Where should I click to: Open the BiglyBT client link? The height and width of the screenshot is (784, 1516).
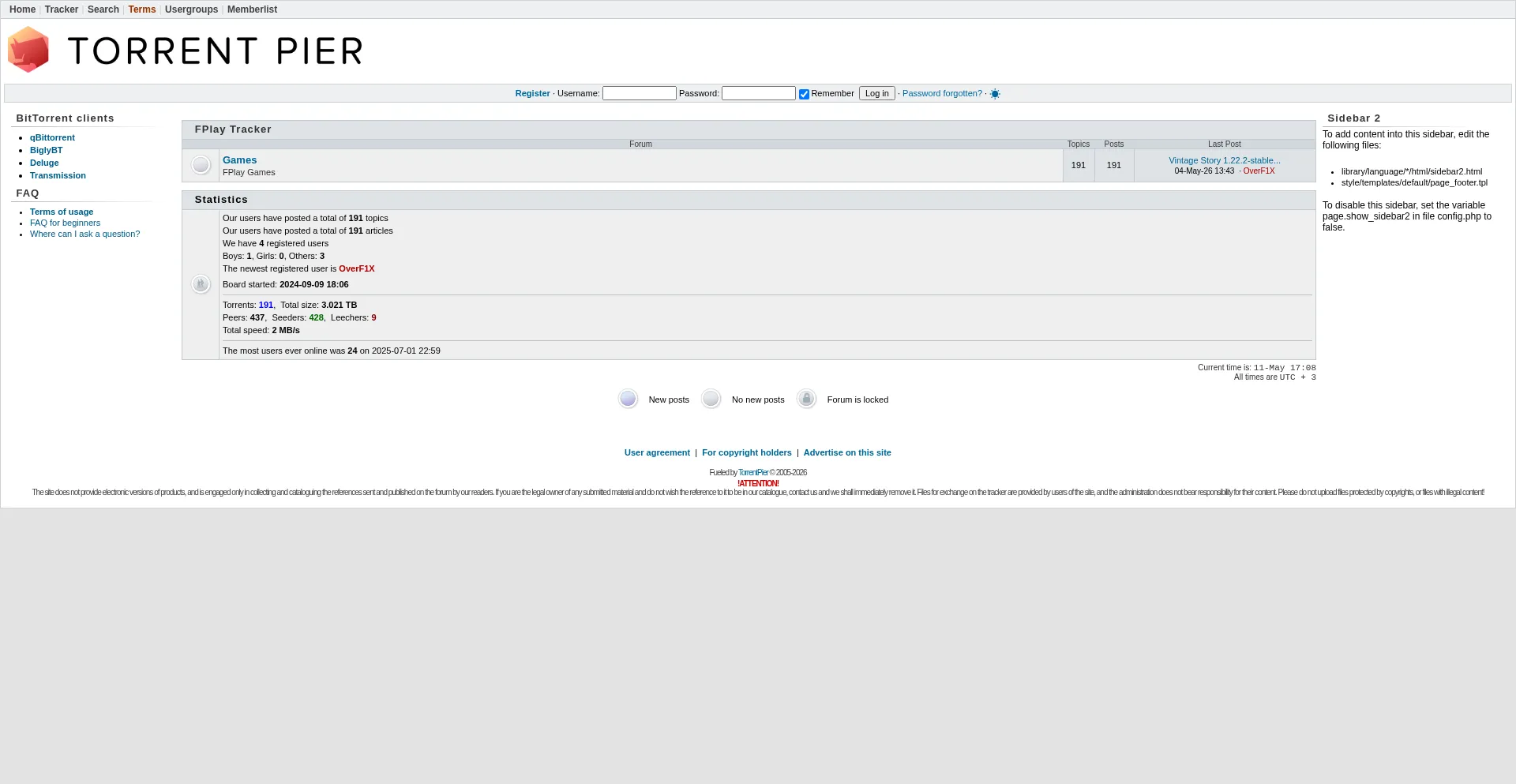(x=46, y=150)
